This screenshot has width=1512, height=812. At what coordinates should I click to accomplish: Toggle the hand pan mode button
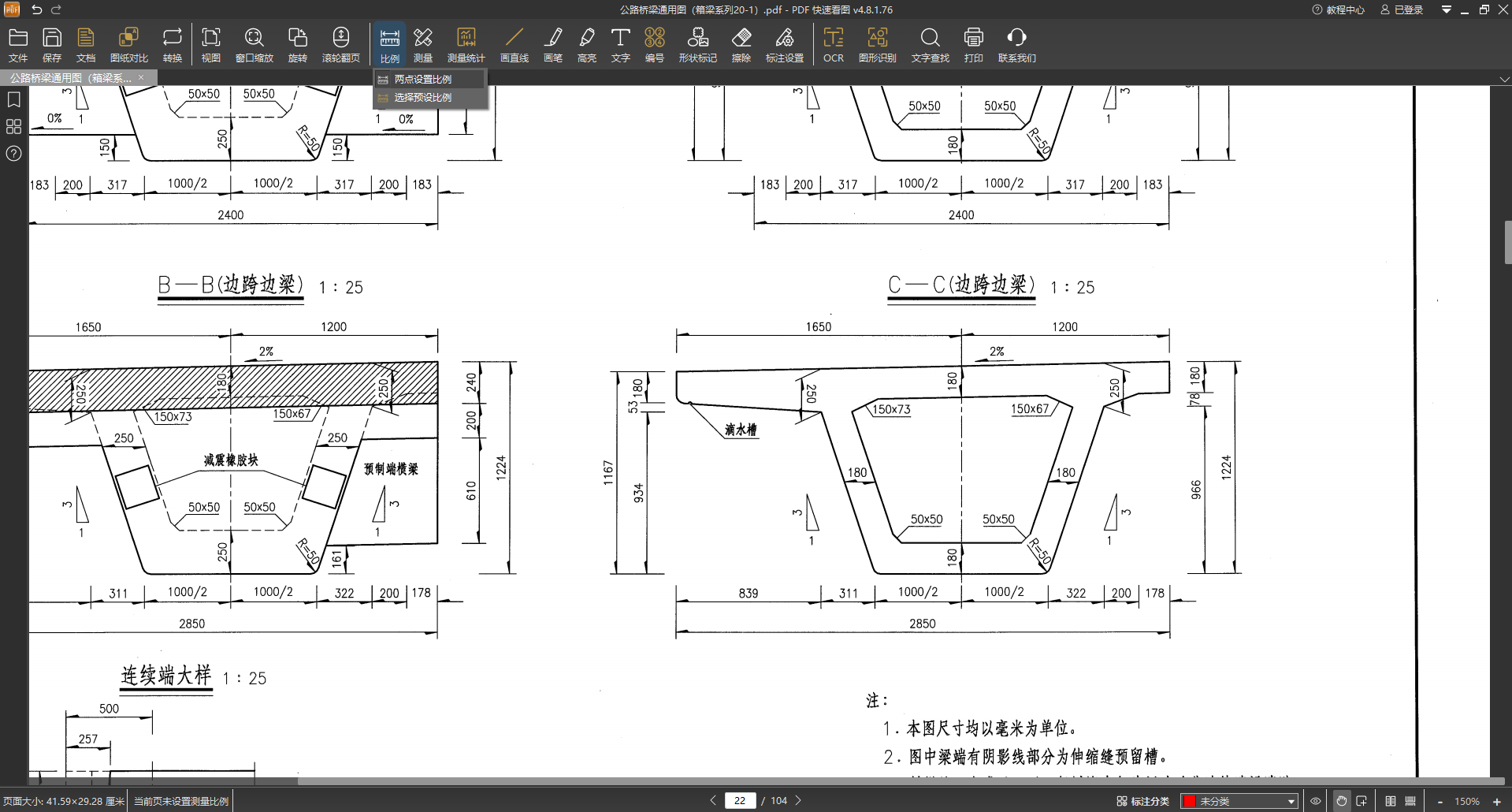(1341, 801)
